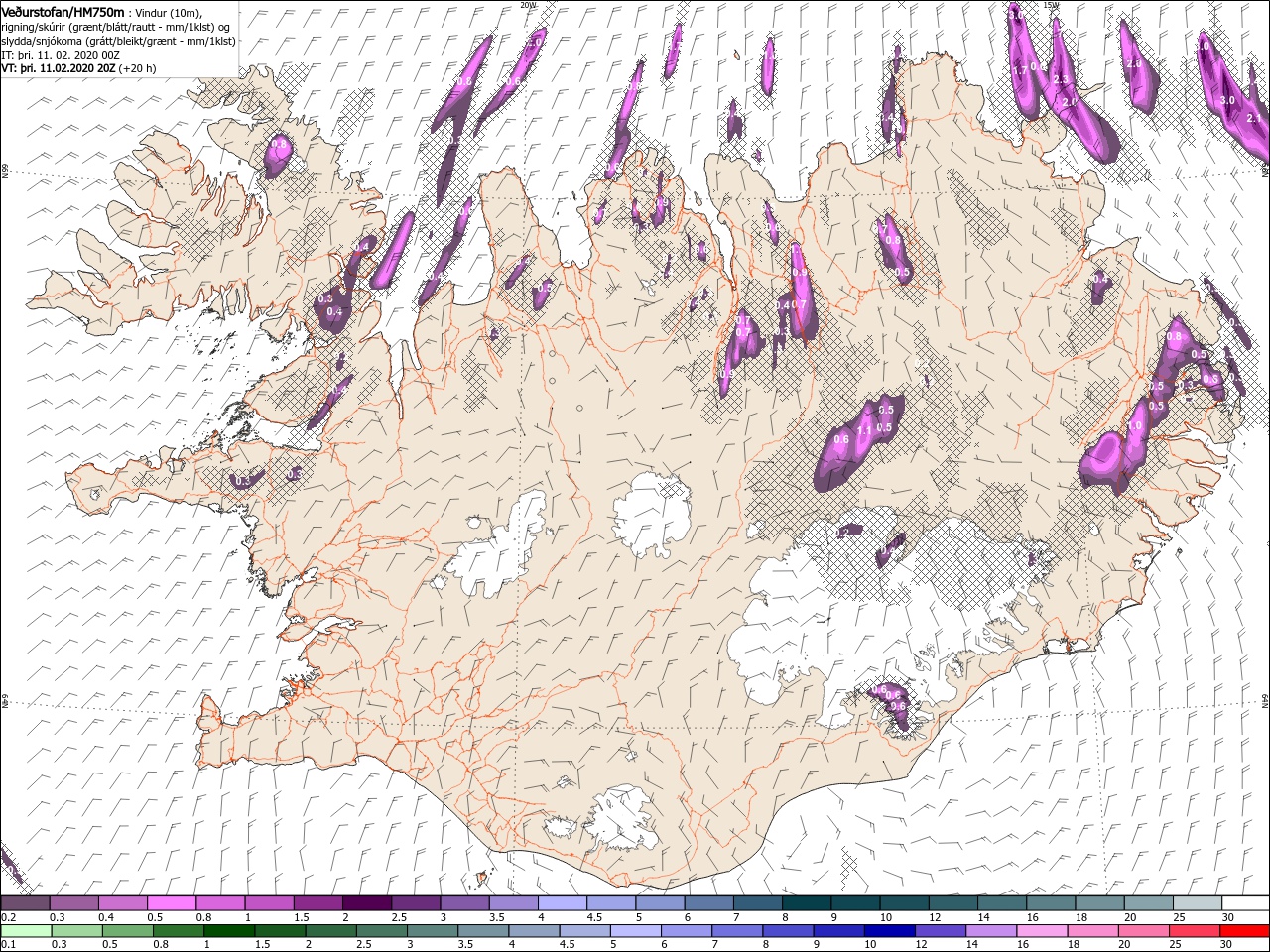Click the '2.1' value in the top-right corner
Screen dimensions: 1270x952
pos(1253,118)
